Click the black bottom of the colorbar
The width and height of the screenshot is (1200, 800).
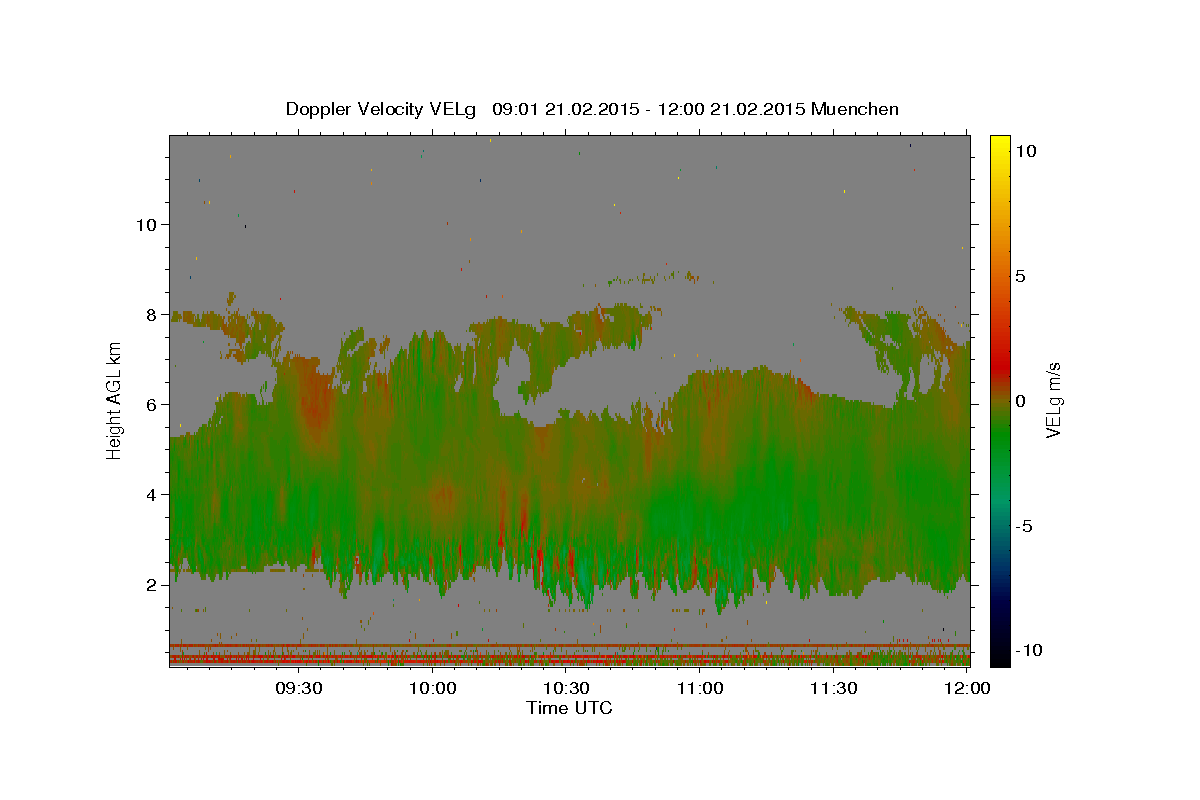pos(1000,656)
